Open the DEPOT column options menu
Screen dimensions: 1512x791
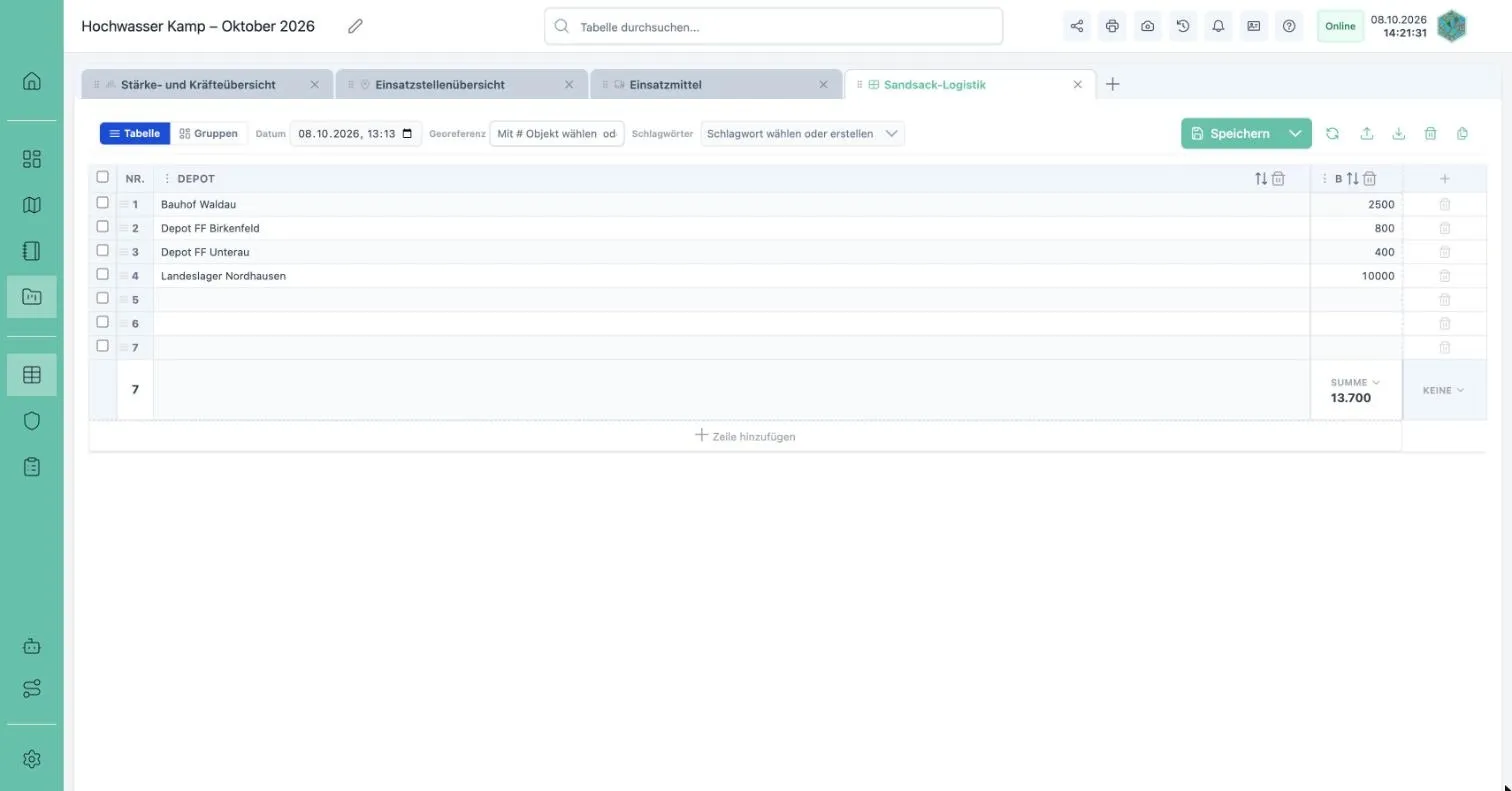[167, 179]
